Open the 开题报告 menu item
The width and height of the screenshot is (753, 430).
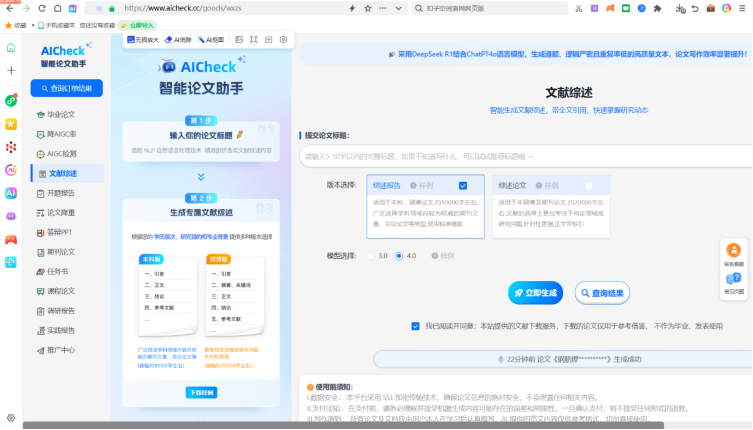[56, 193]
